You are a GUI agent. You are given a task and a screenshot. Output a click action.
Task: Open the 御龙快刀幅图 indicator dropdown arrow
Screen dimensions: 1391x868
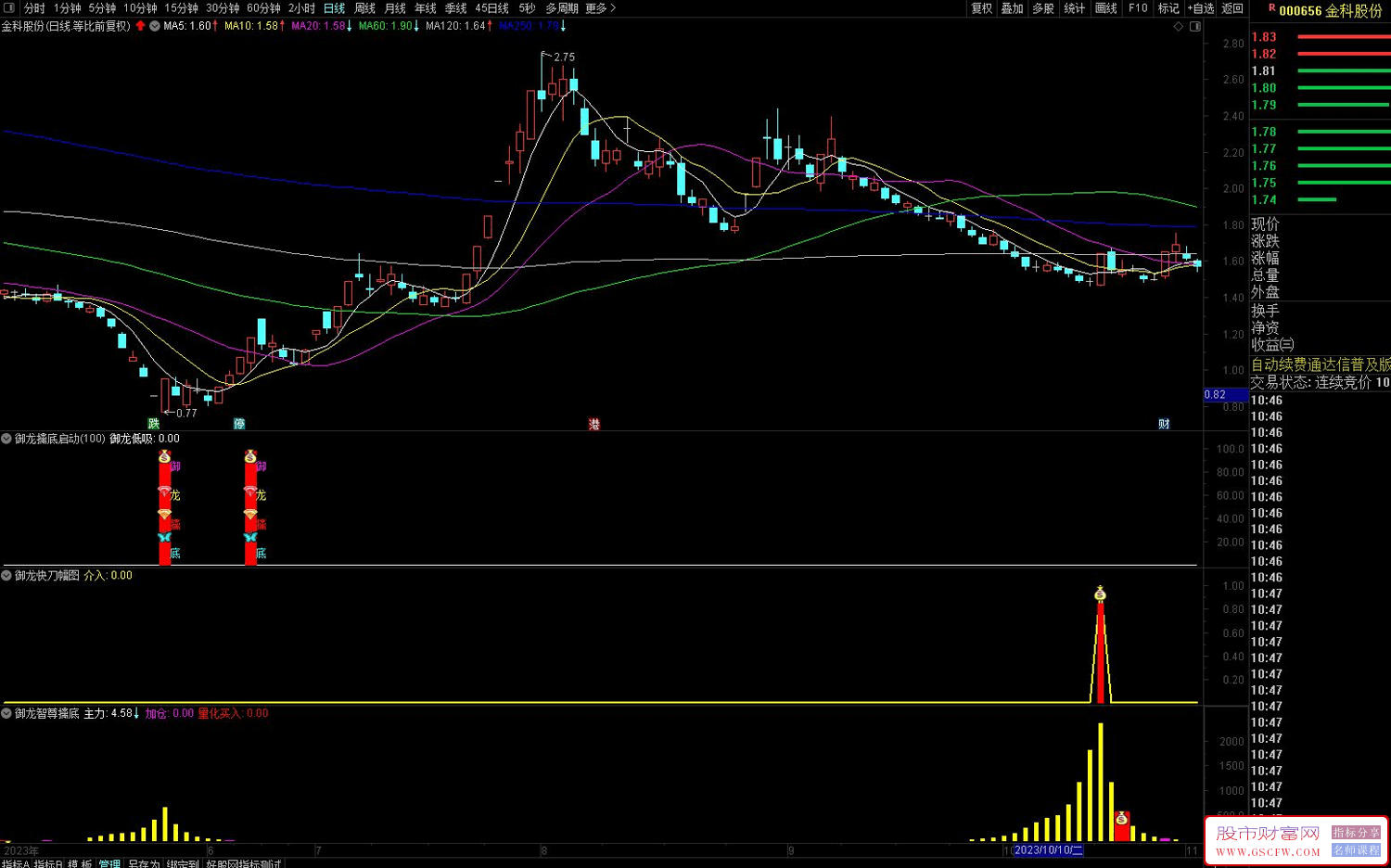6,576
